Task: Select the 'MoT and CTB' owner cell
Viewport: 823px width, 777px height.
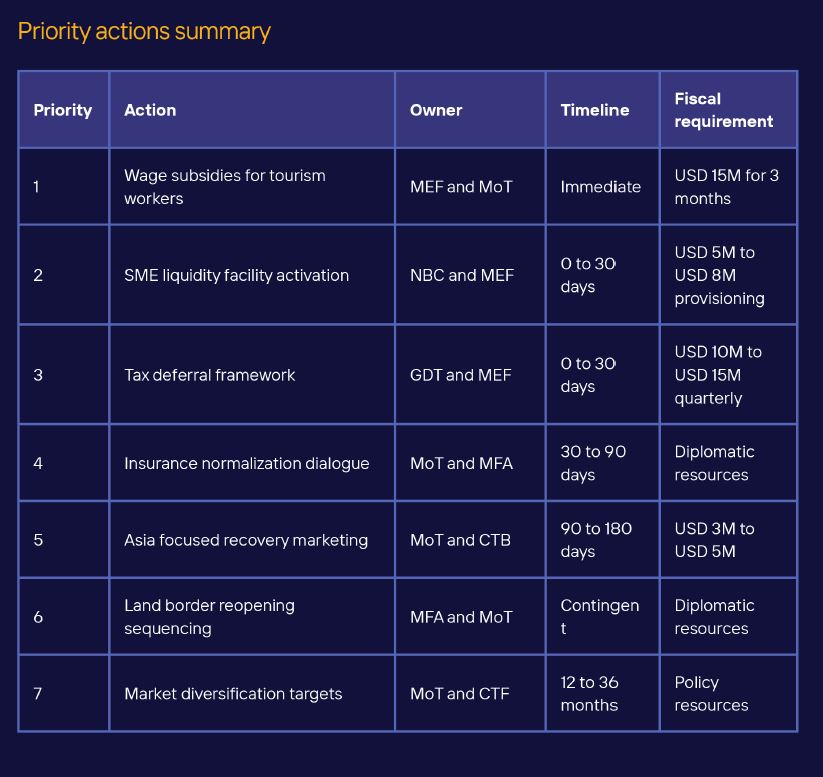Action: coord(460,540)
